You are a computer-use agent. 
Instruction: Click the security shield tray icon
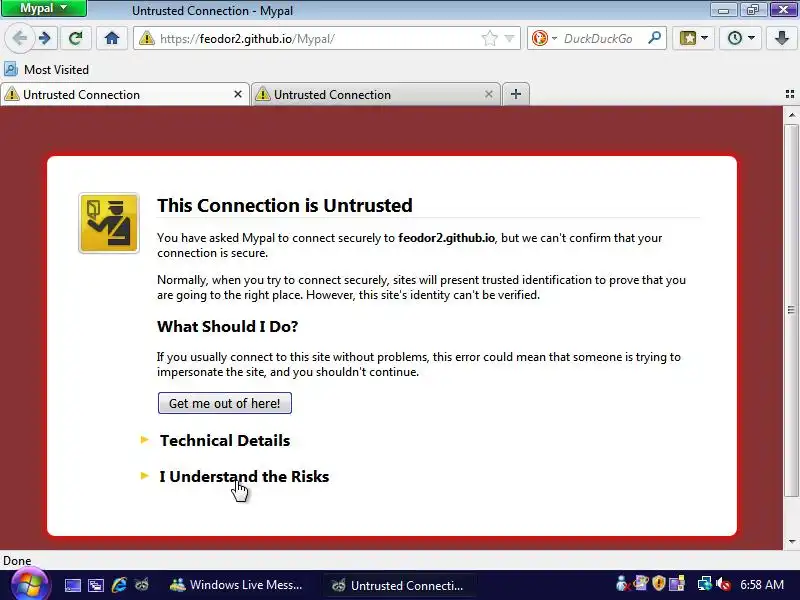659,583
